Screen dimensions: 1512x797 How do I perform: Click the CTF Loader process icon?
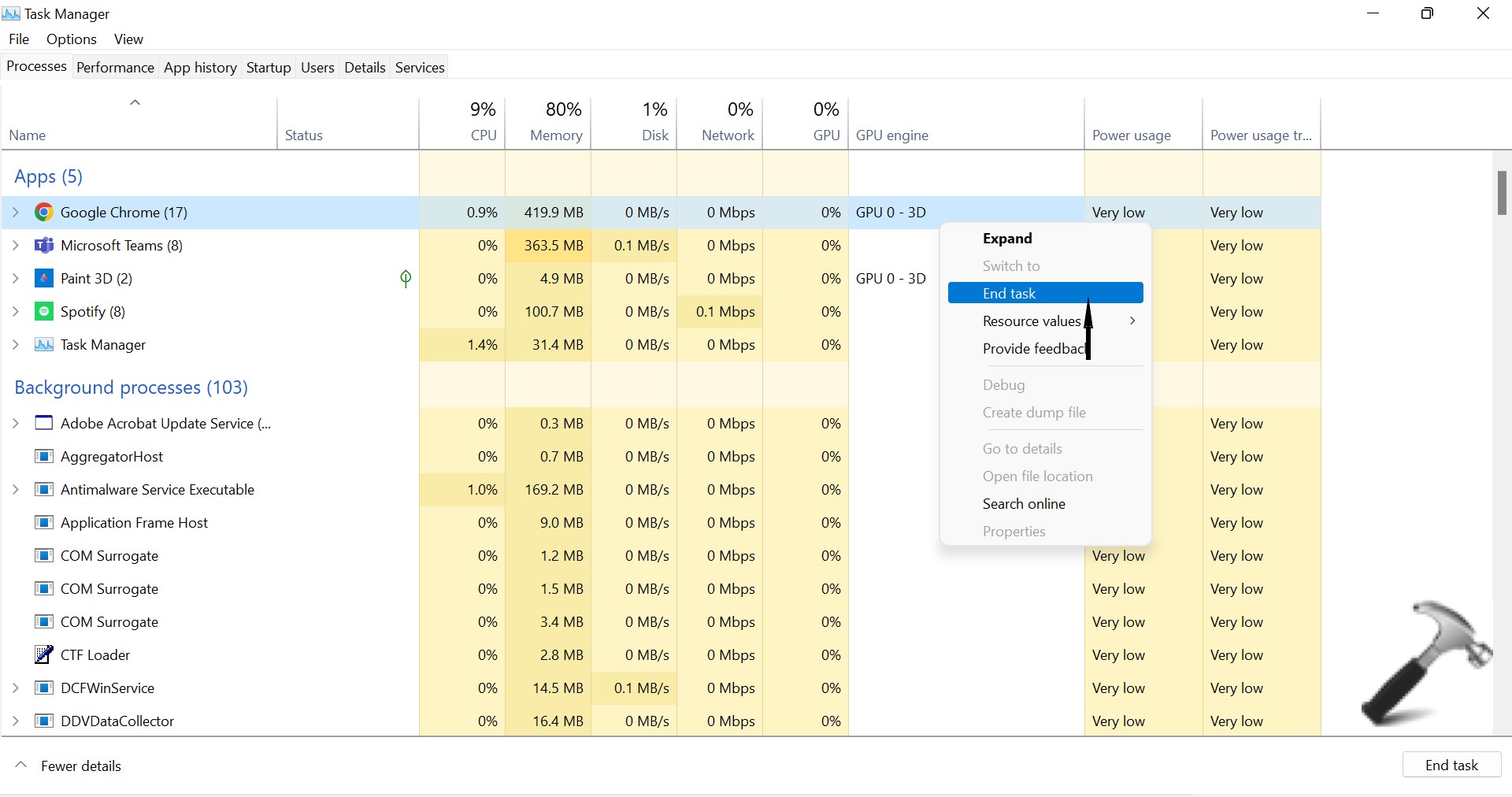pyautogui.click(x=44, y=655)
